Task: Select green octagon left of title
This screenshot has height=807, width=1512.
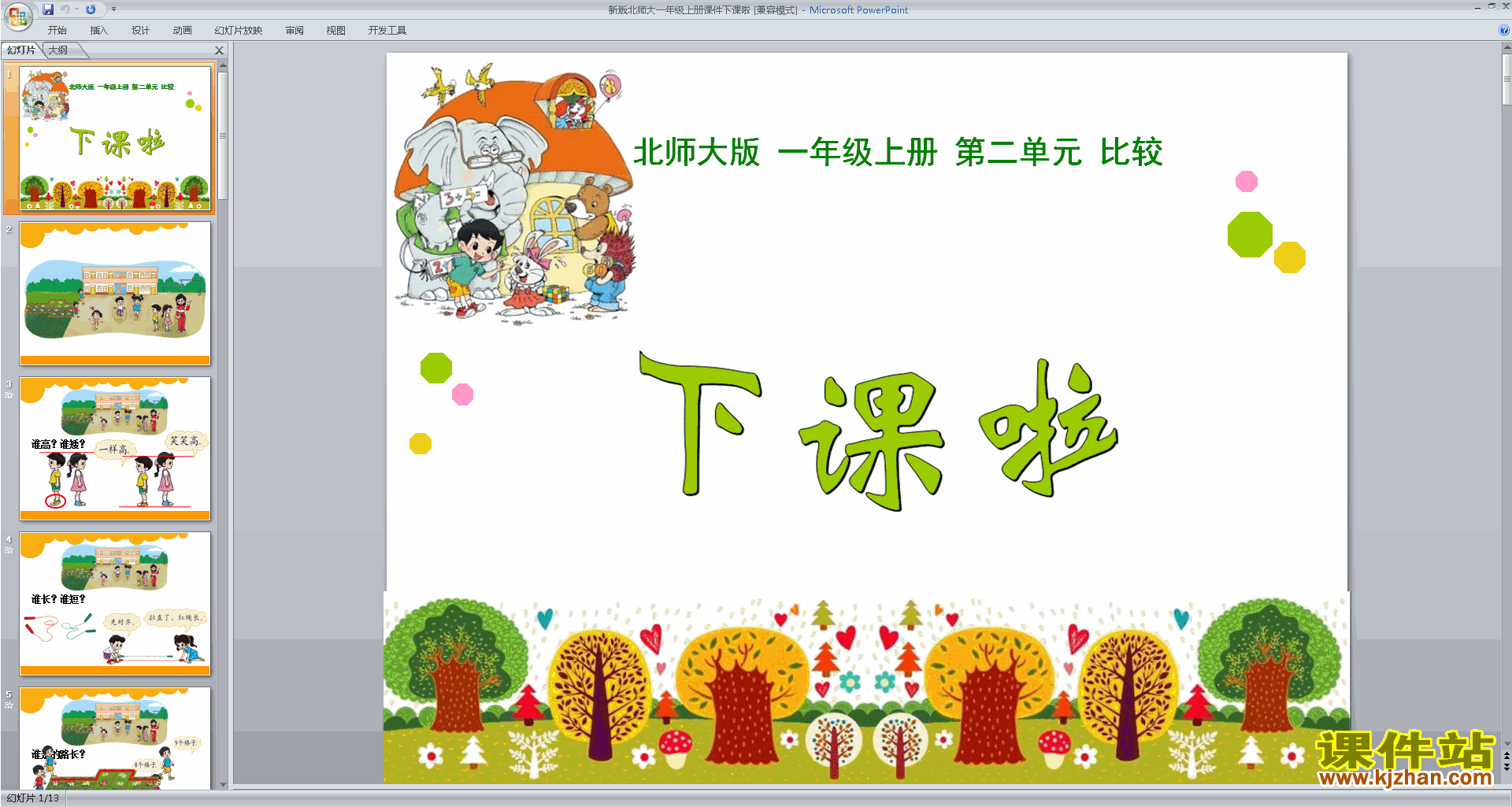Action: [436, 368]
